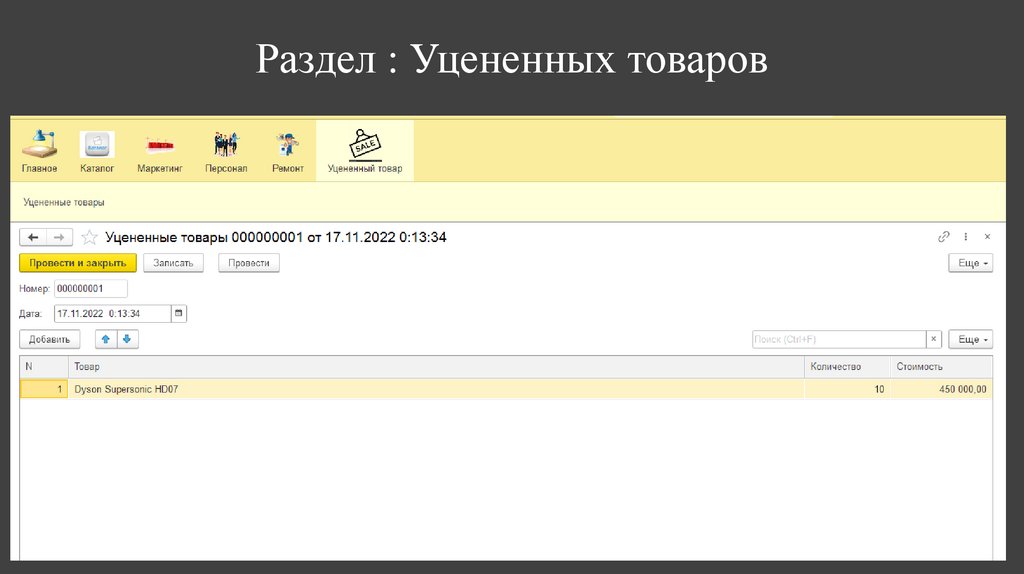Viewport: 1024px width, 574px height.
Task: Select the Уцененный товар SALE tab
Action: tap(365, 151)
